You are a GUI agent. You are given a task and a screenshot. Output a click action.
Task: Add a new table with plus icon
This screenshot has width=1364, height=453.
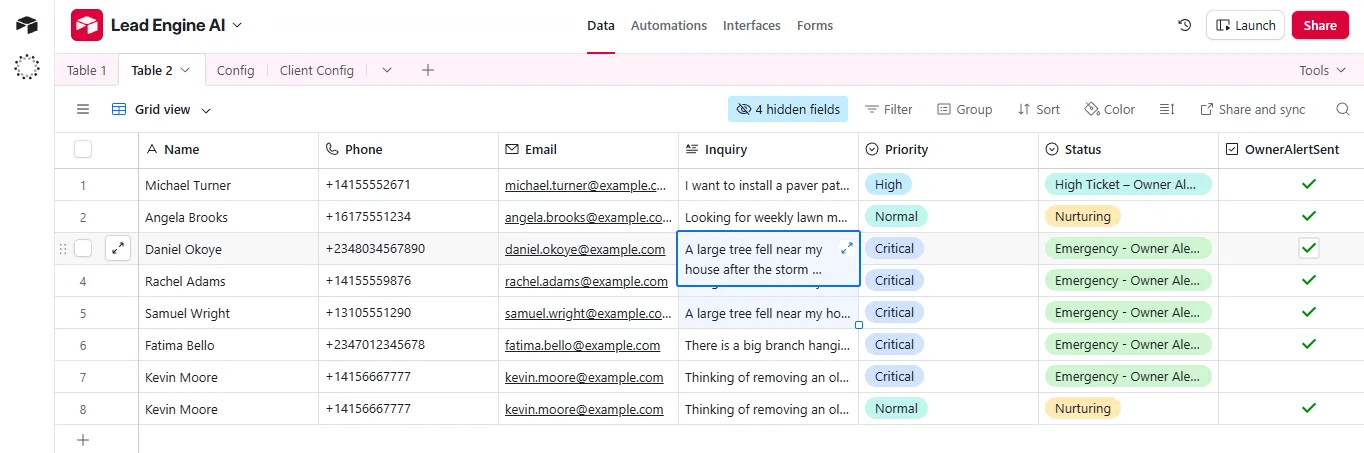point(428,70)
